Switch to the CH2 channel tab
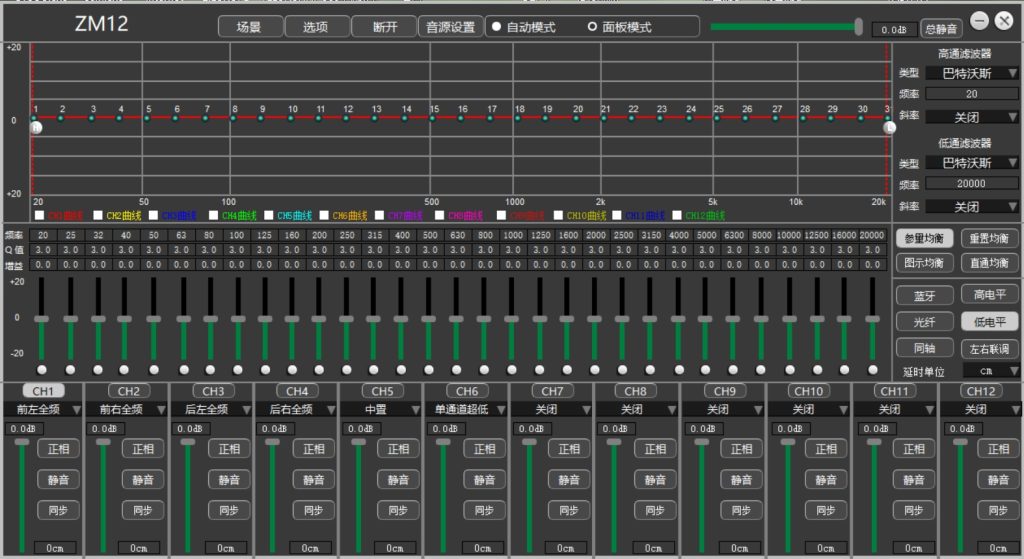The height and width of the screenshot is (559, 1024). tap(129, 391)
